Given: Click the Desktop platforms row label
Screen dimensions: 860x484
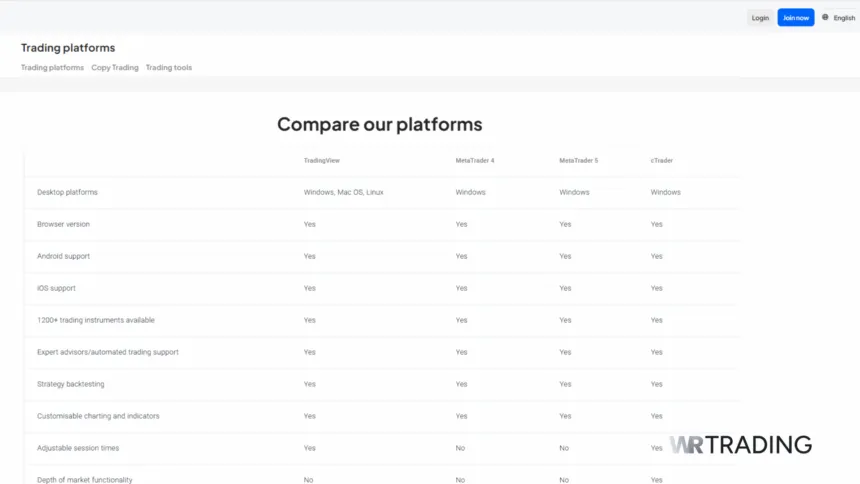Looking at the screenshot, I should pyautogui.click(x=67, y=193).
